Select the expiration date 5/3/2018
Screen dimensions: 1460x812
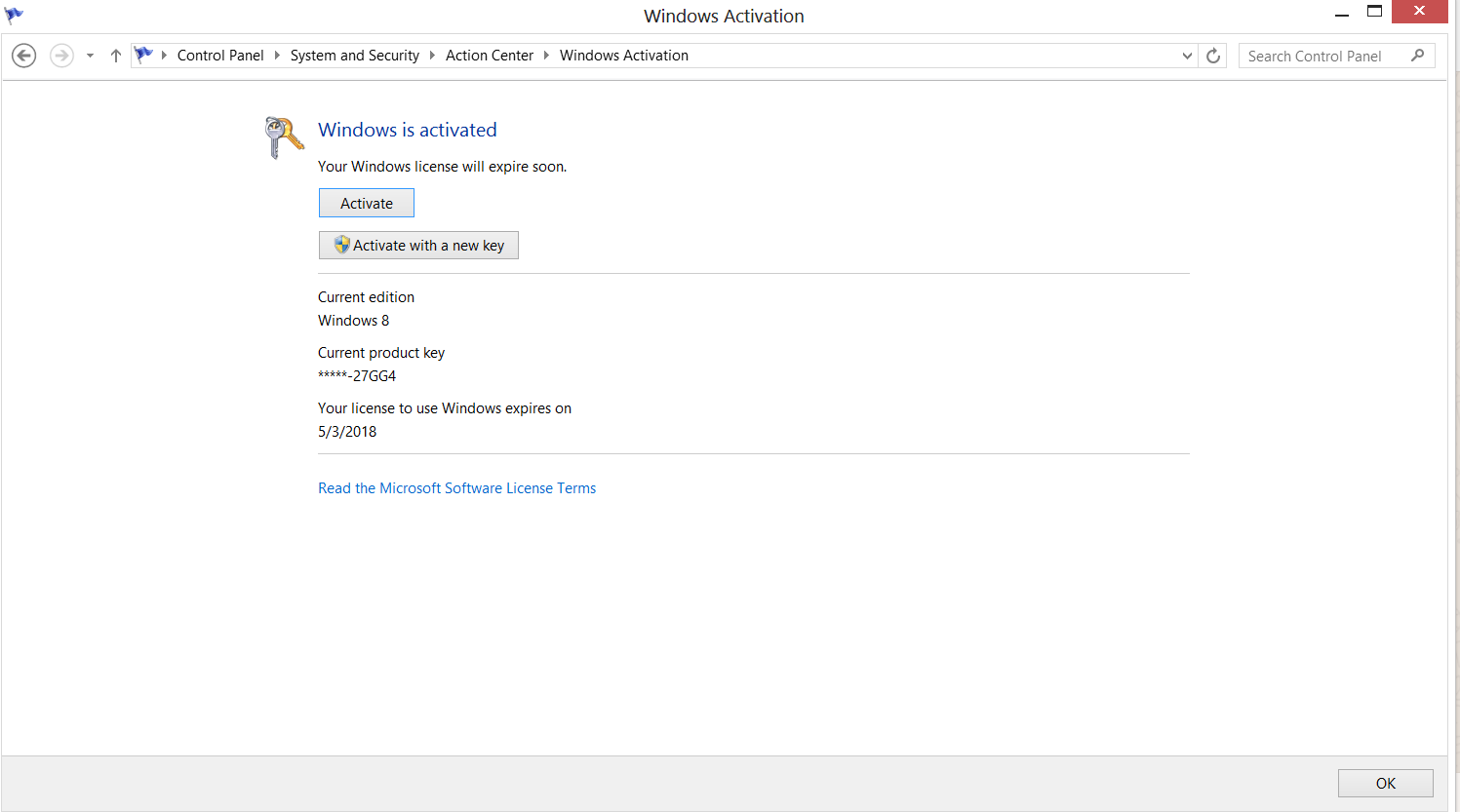[x=347, y=431]
